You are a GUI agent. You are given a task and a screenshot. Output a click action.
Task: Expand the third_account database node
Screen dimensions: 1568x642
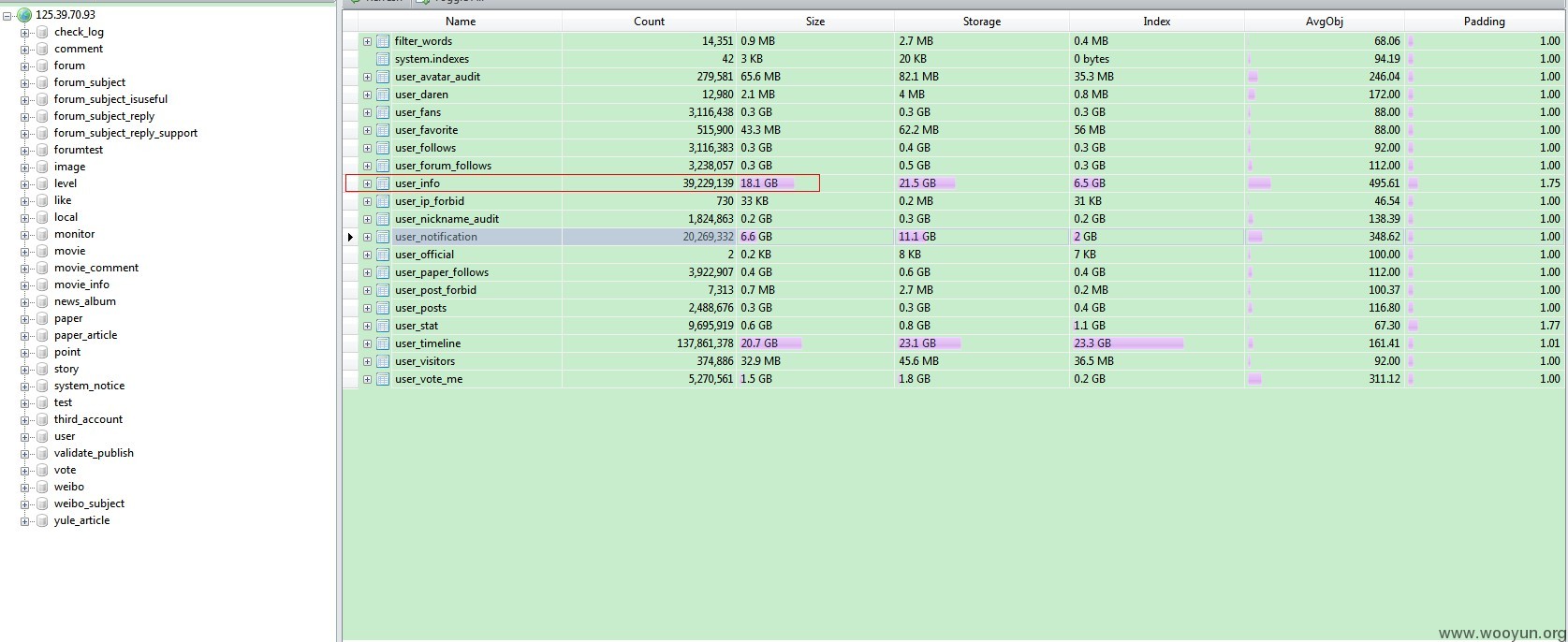click(x=25, y=419)
